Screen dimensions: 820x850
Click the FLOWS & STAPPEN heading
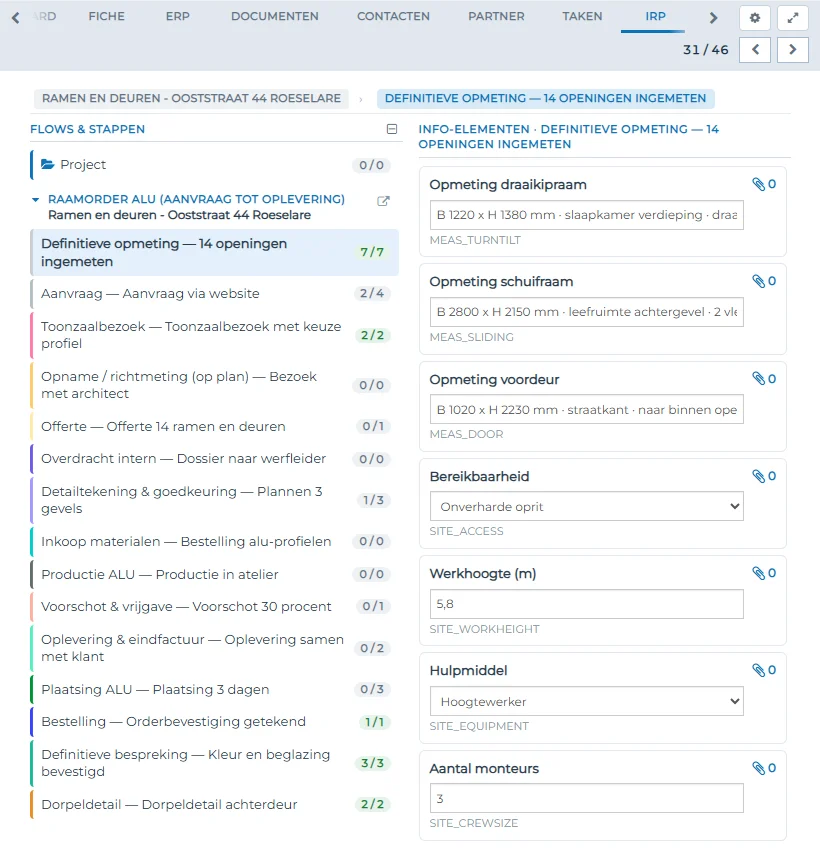tap(88, 129)
